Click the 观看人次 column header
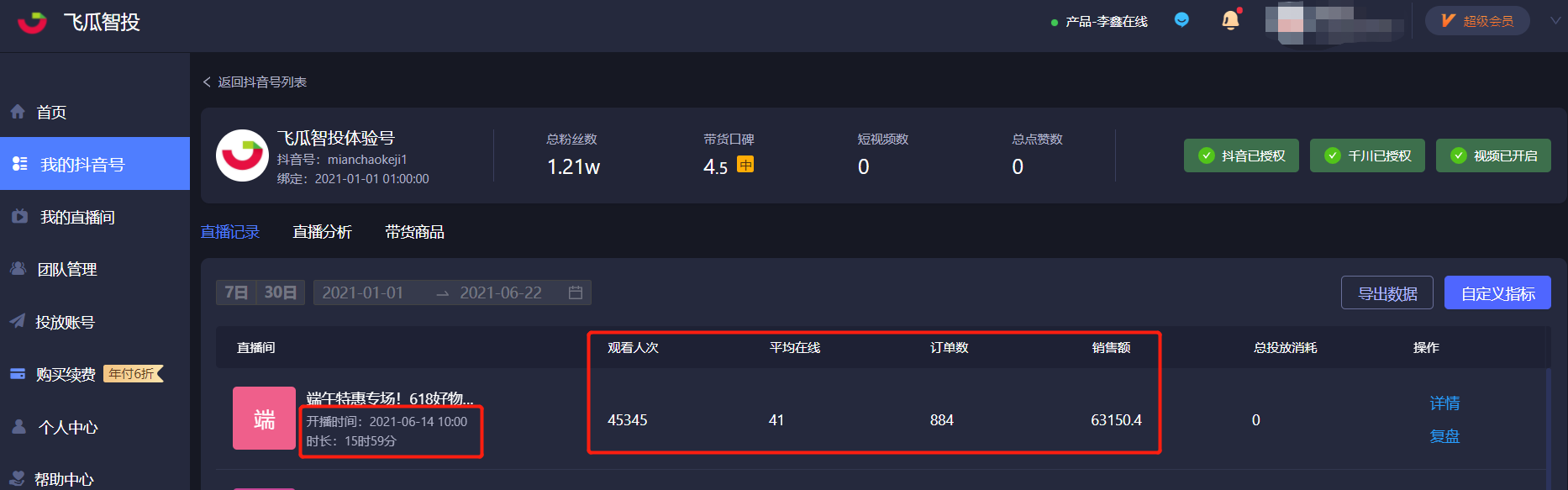 (x=633, y=347)
